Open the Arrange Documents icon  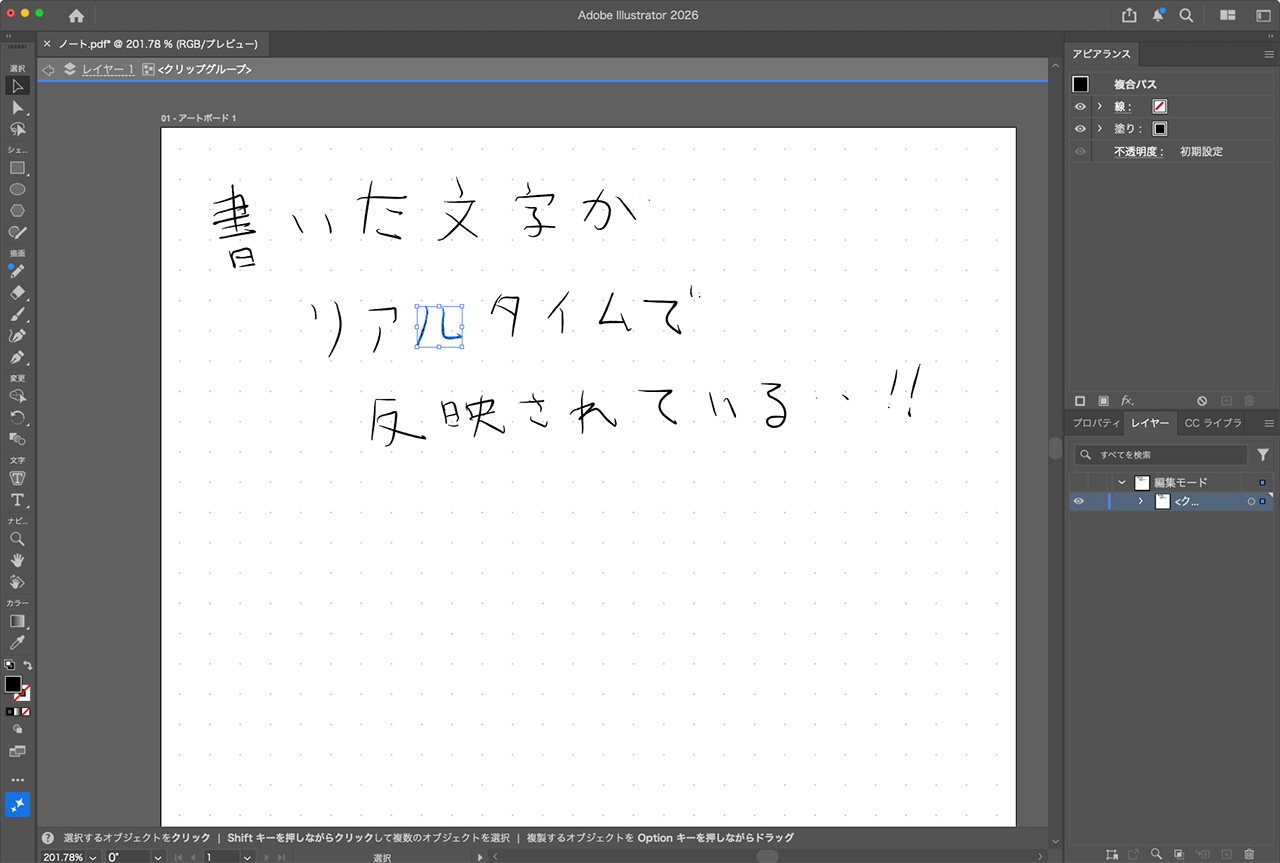click(1228, 15)
